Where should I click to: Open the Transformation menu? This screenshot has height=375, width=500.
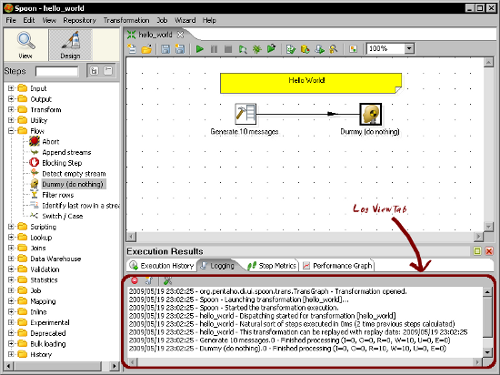click(126, 21)
